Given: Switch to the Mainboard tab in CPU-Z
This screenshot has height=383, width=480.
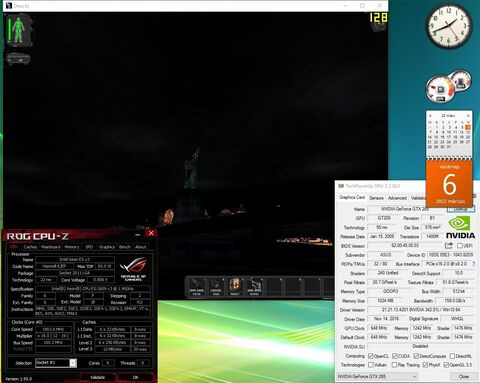Looking at the screenshot, I should (x=51, y=247).
